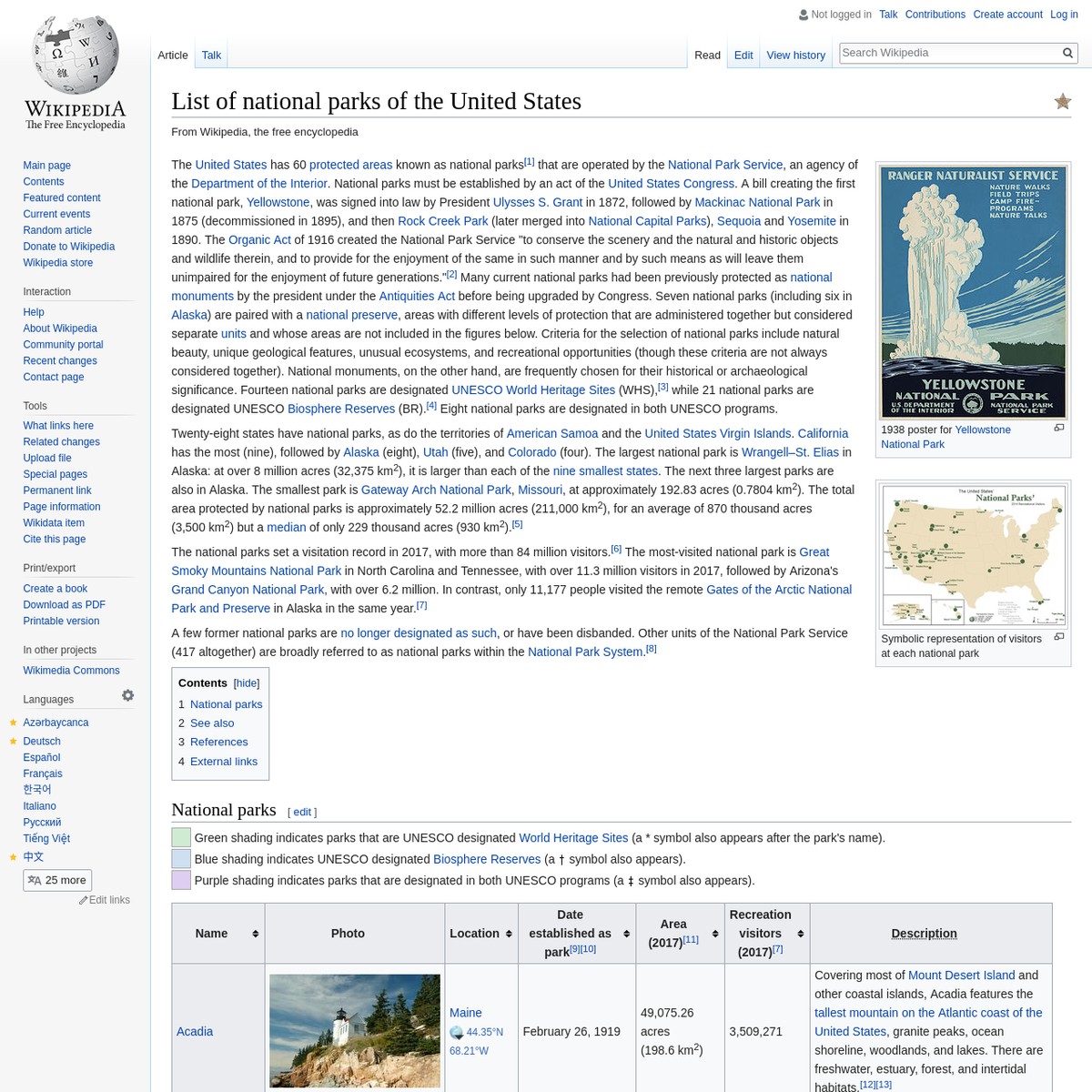Click the Create a book link

(56, 589)
